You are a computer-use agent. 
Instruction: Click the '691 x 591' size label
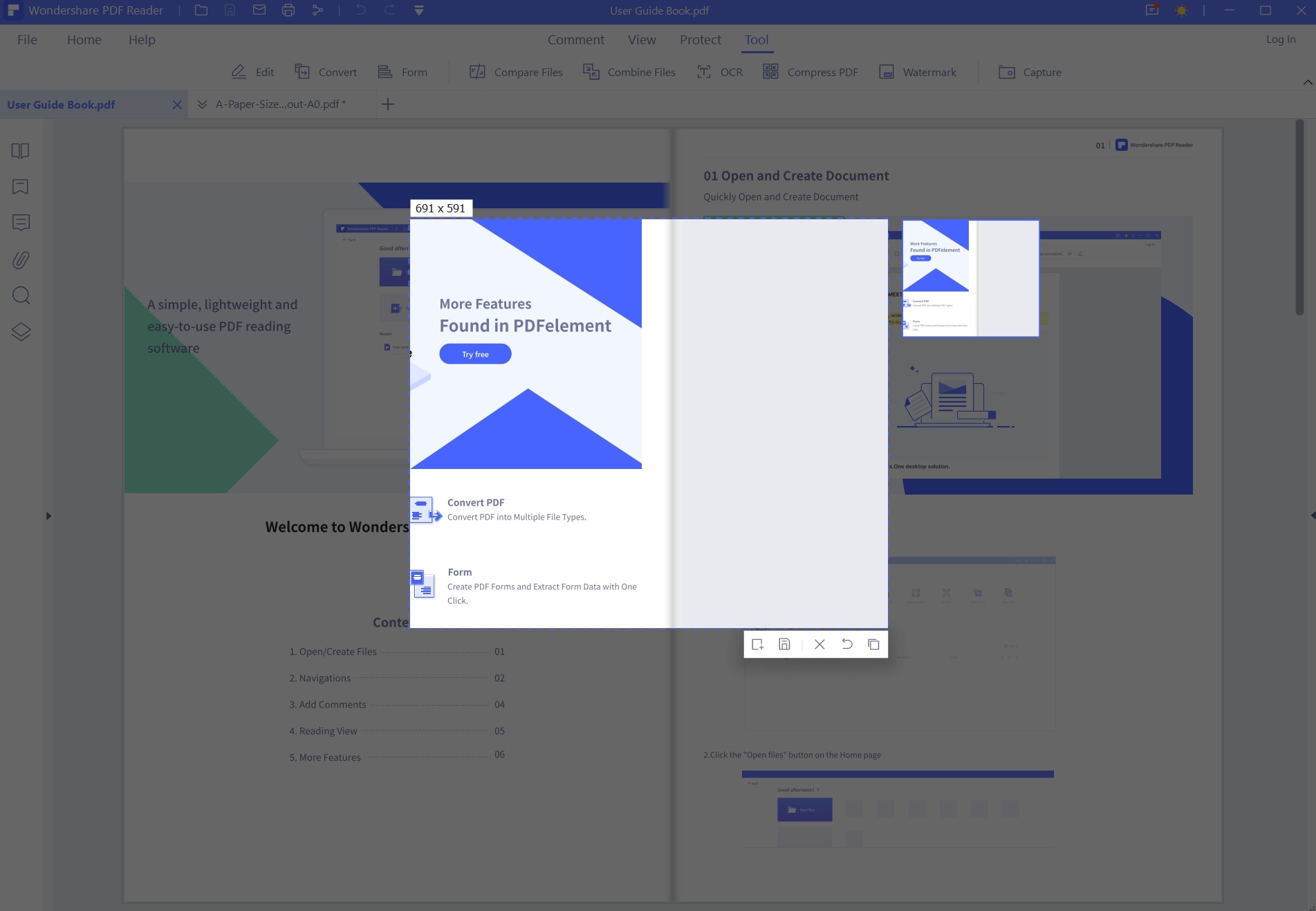pyautogui.click(x=441, y=208)
